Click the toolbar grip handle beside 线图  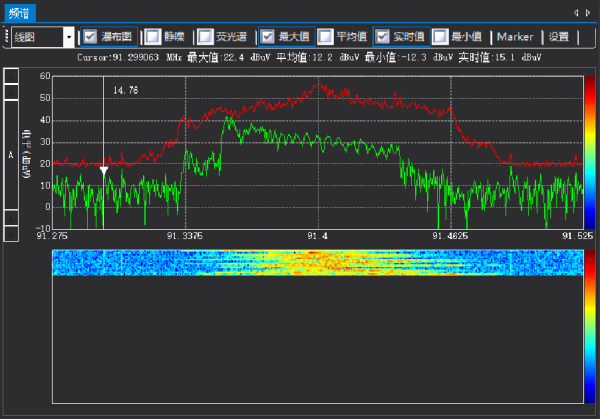tap(6, 37)
